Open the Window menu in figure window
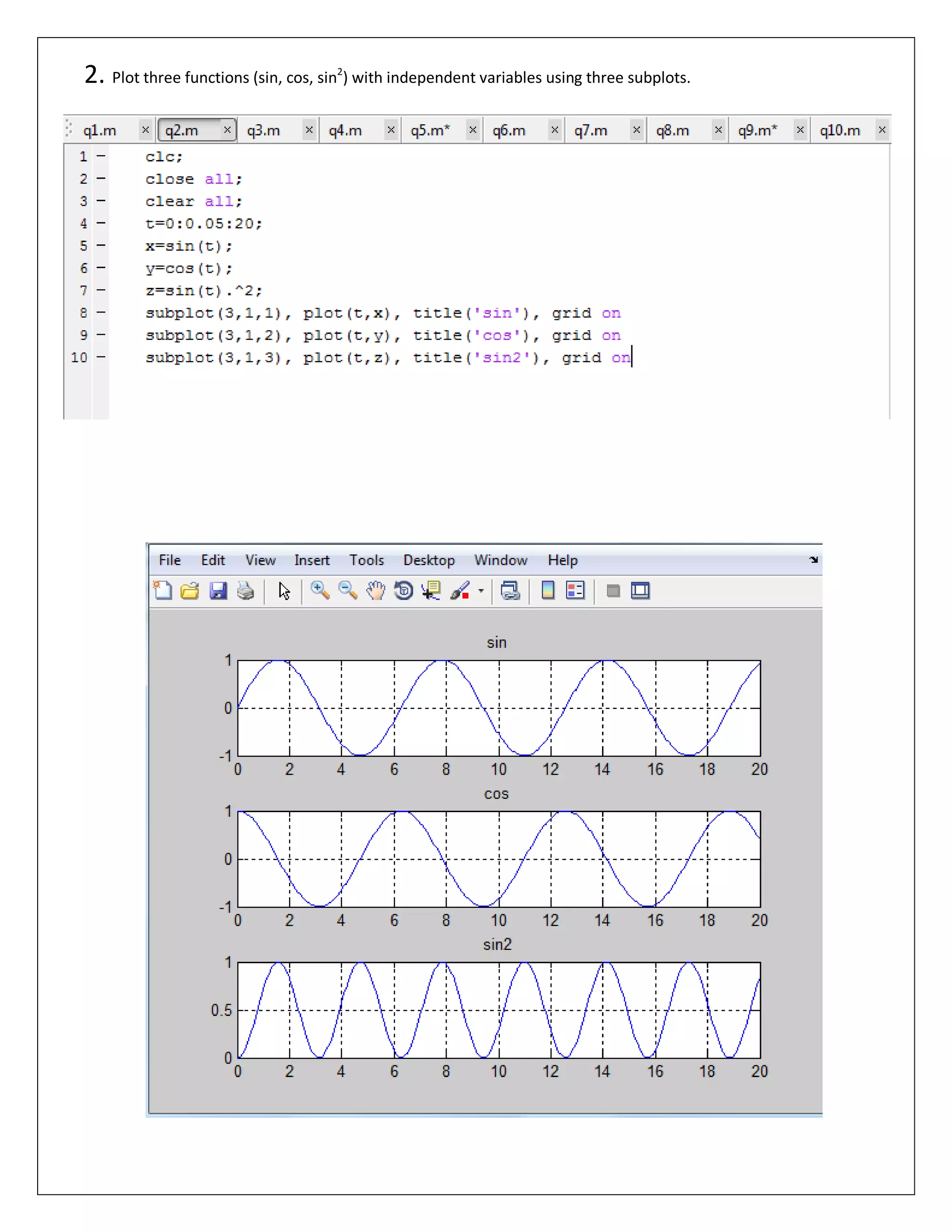Screen dimensions: 952x1232 pyautogui.click(x=501, y=560)
